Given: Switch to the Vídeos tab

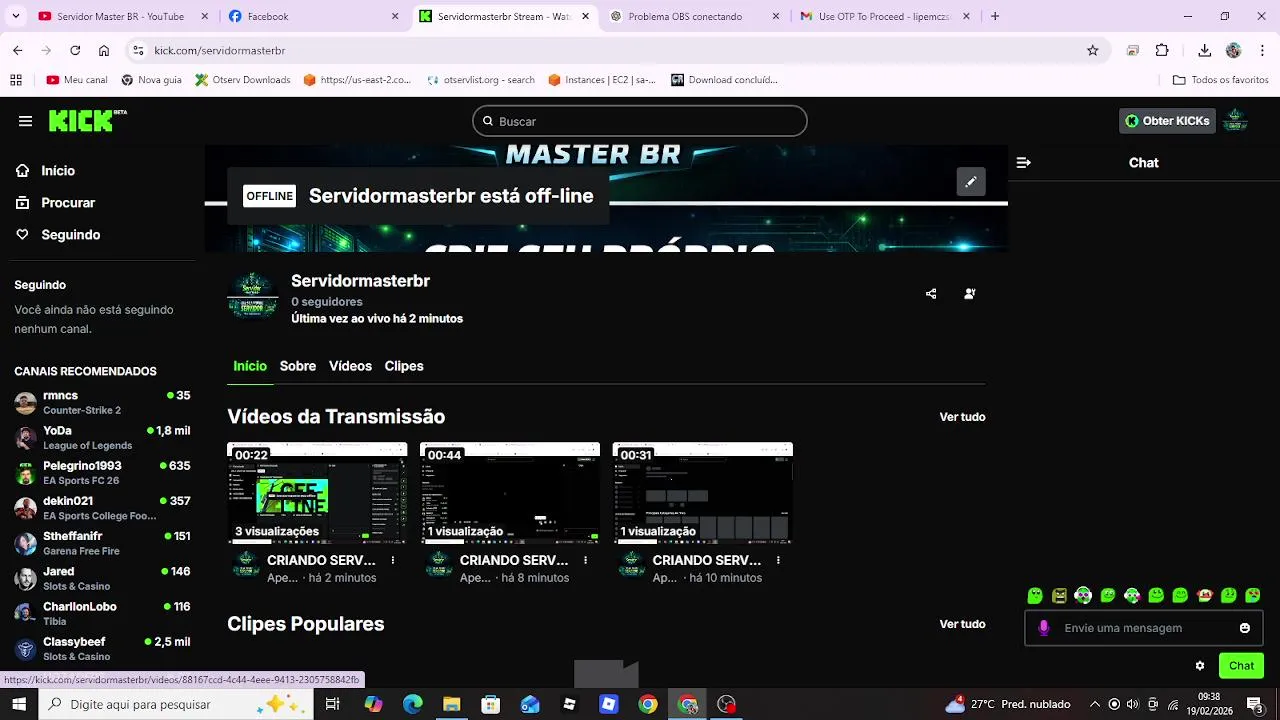Looking at the screenshot, I should coord(350,366).
